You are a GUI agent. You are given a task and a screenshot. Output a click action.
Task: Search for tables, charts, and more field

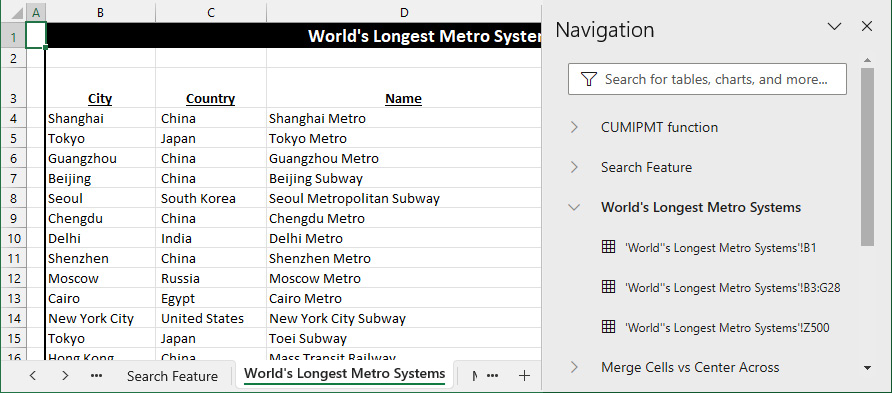point(707,79)
